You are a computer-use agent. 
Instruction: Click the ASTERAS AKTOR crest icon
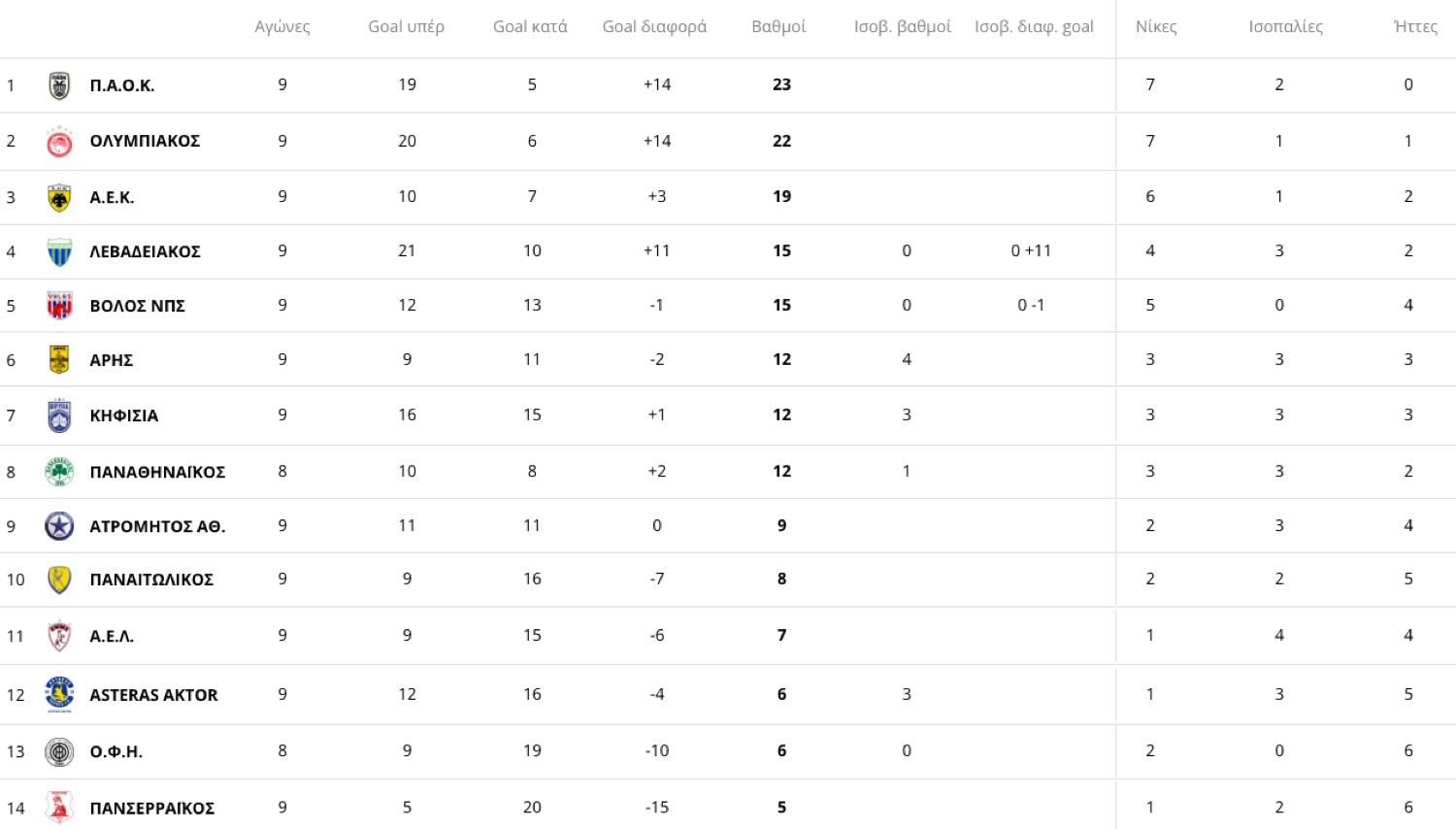click(x=59, y=694)
